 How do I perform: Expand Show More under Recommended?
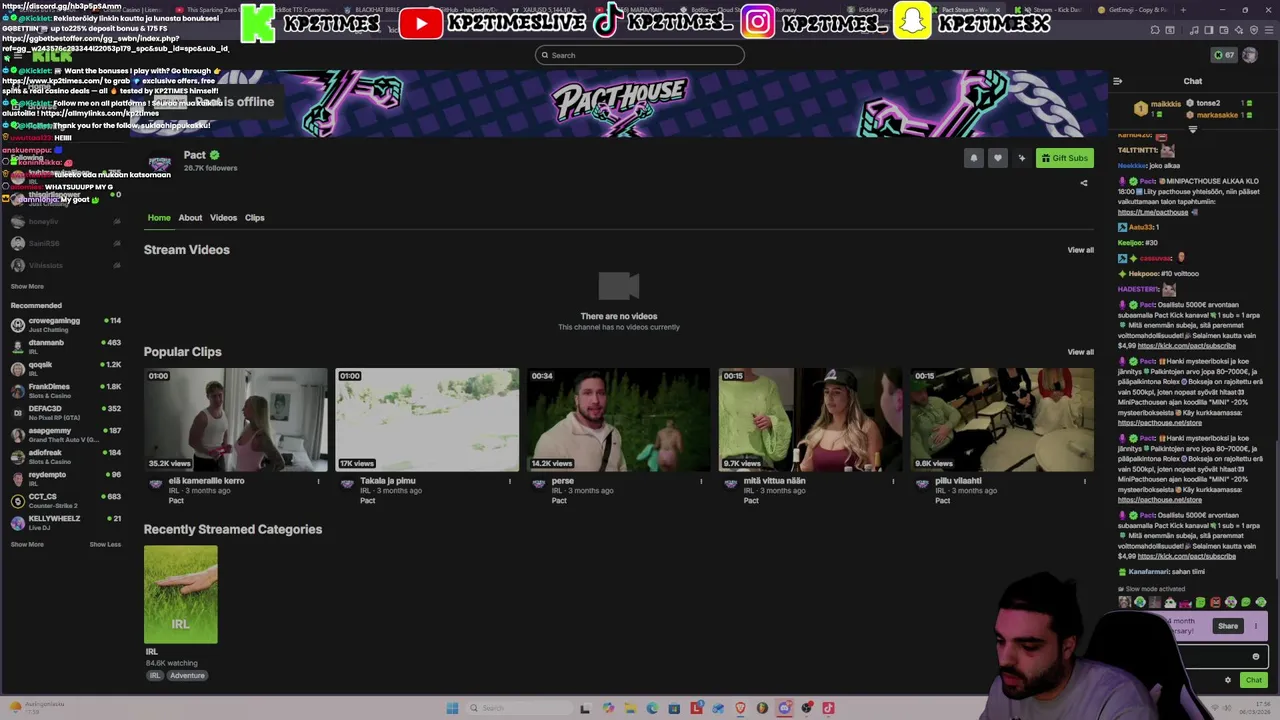27,544
